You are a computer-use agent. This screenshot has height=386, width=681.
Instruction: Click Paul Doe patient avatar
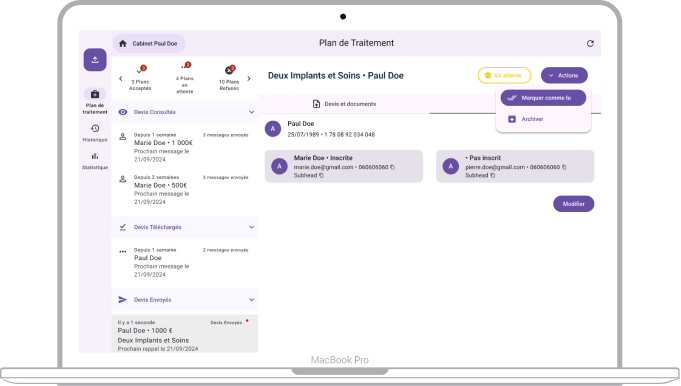(273, 129)
